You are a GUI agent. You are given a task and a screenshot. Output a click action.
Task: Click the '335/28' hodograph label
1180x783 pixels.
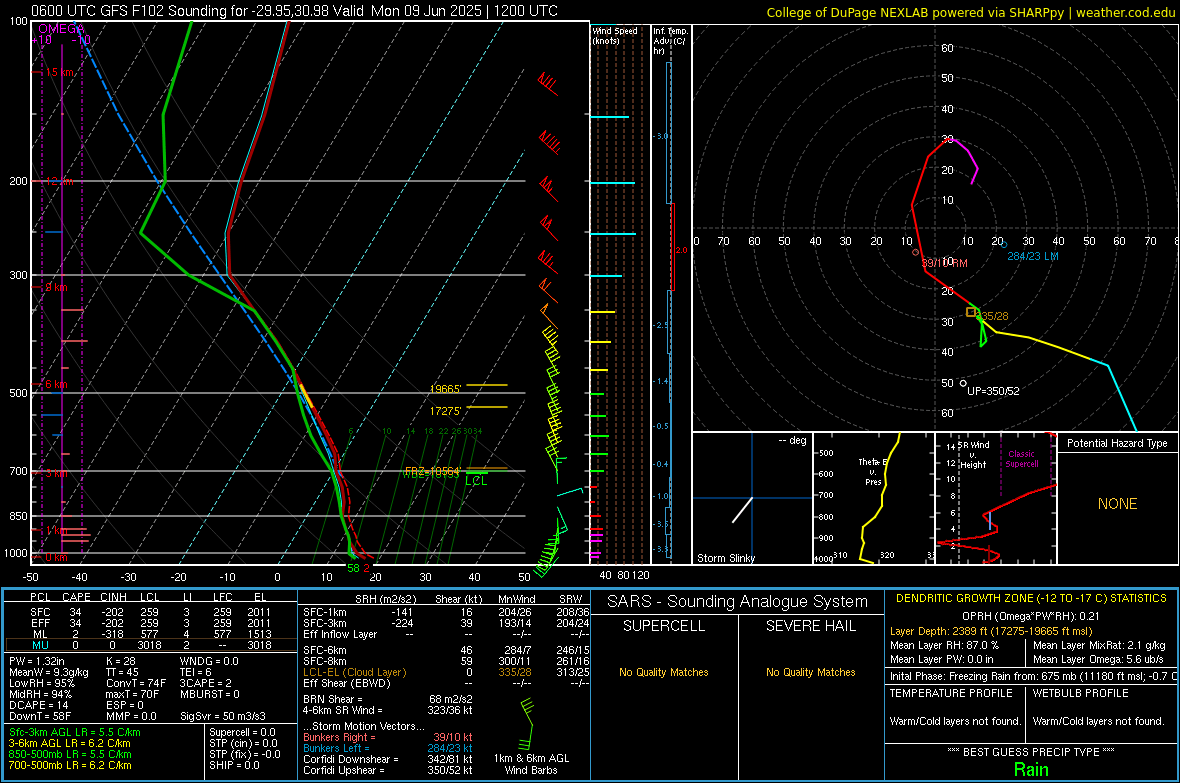994,316
